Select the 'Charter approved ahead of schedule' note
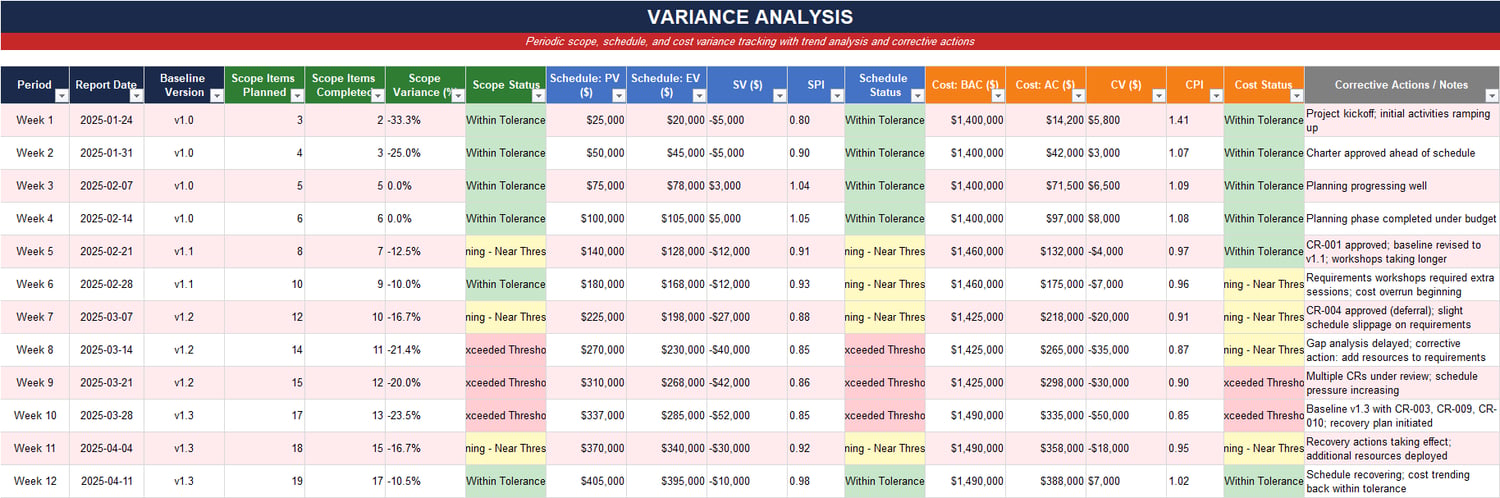 (1402, 153)
